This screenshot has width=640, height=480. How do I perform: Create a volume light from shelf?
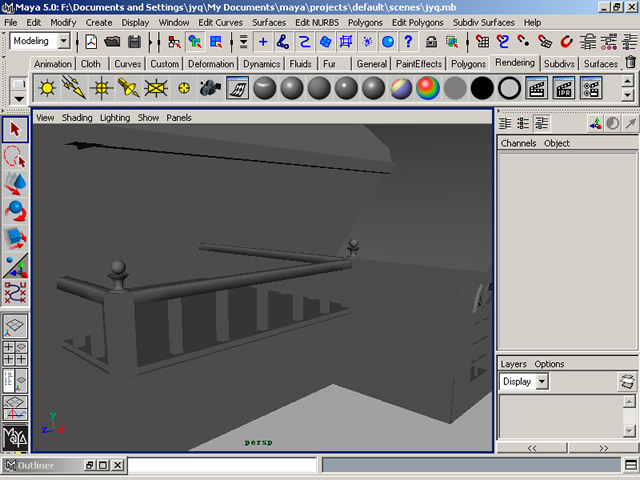coord(183,88)
